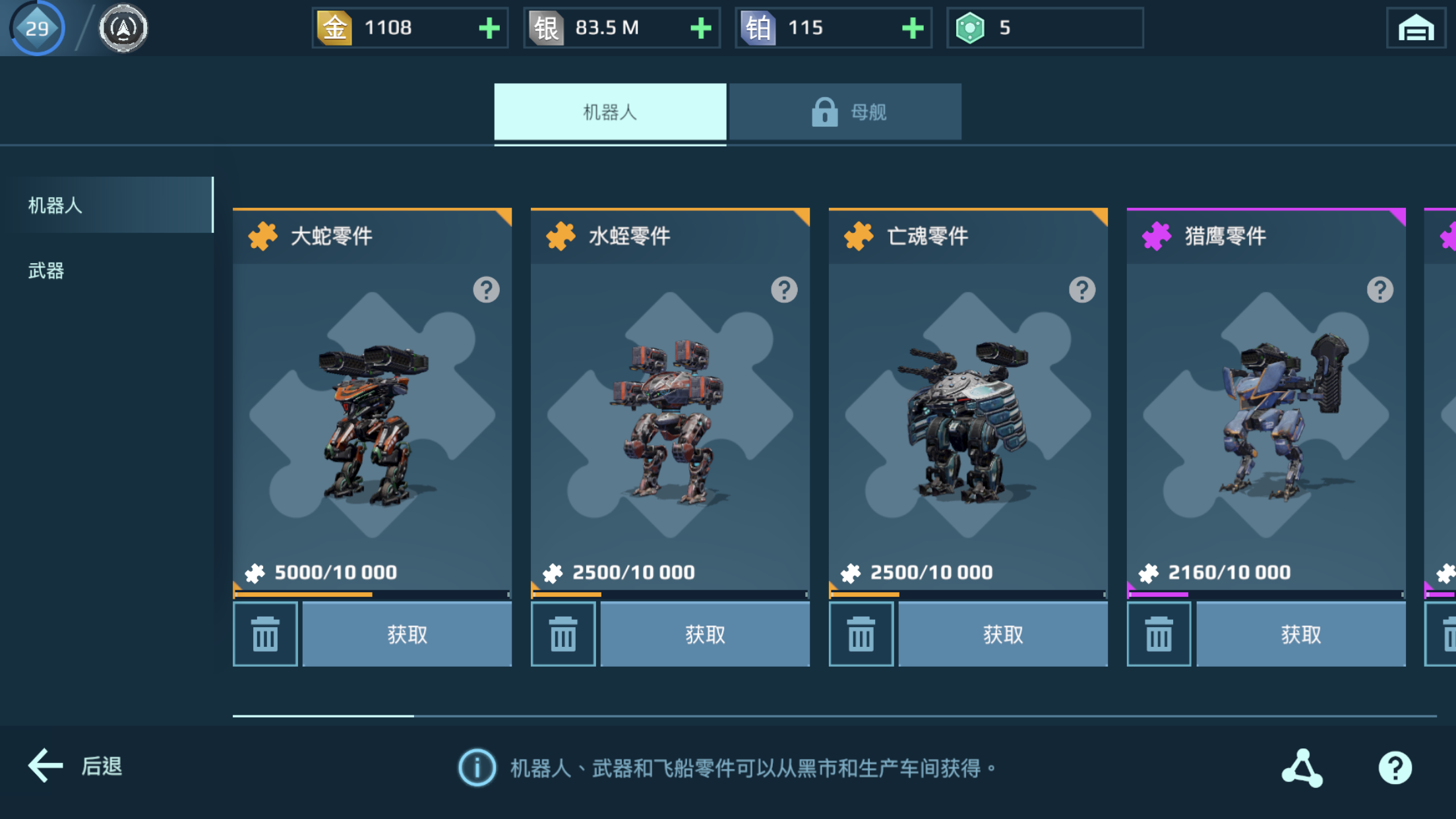
Task: Go back with the 后退 arrow button
Action: point(75,766)
